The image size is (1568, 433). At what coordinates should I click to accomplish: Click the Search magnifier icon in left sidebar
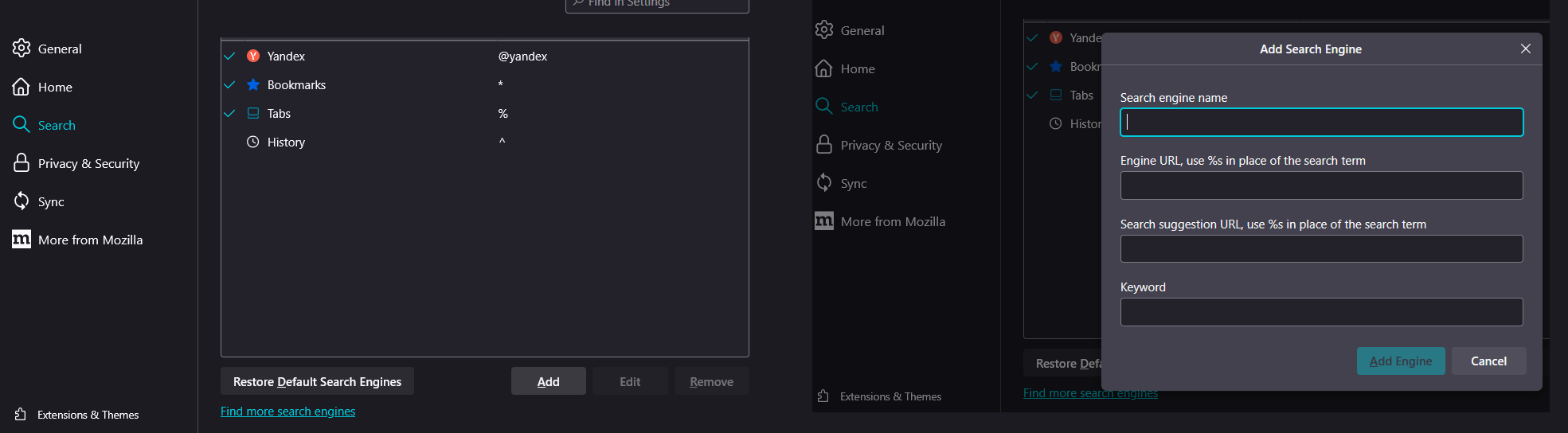[x=22, y=125]
